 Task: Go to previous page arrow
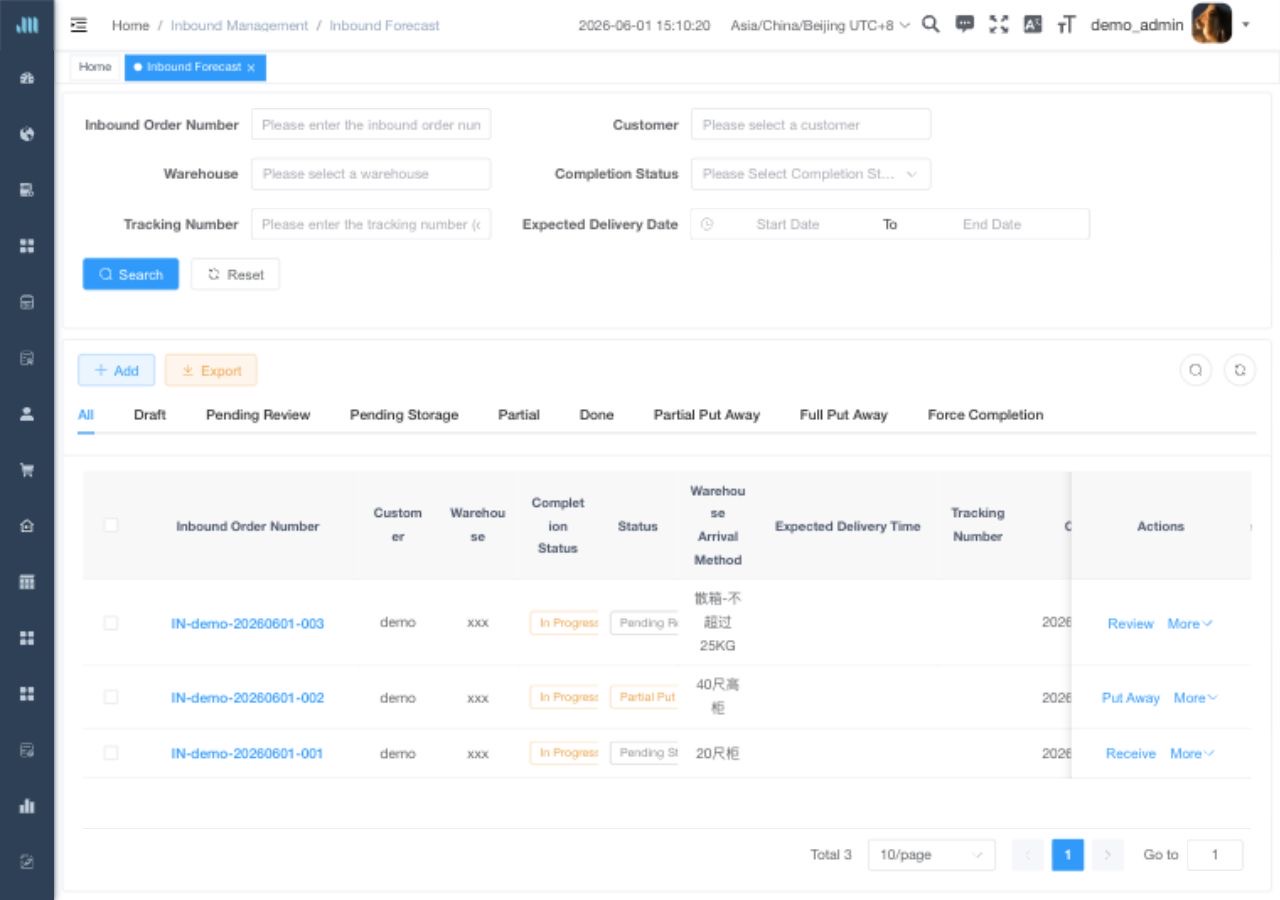tap(1028, 855)
